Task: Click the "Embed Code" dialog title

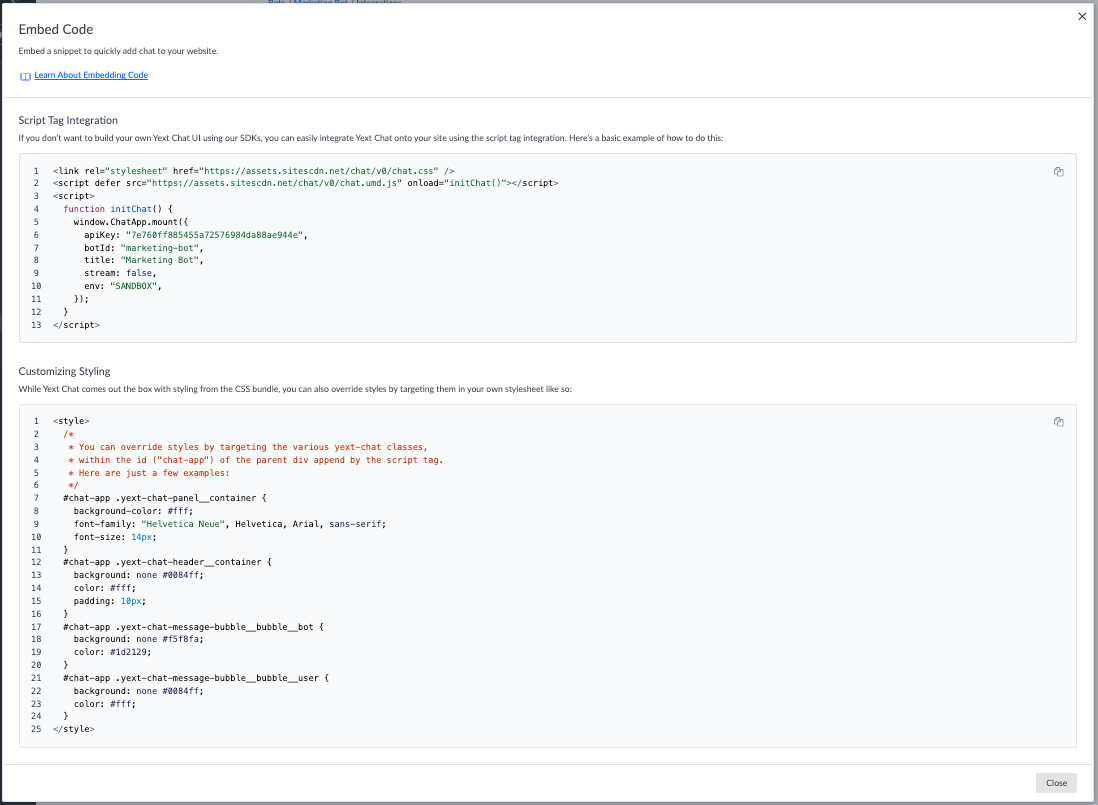Action: click(56, 29)
